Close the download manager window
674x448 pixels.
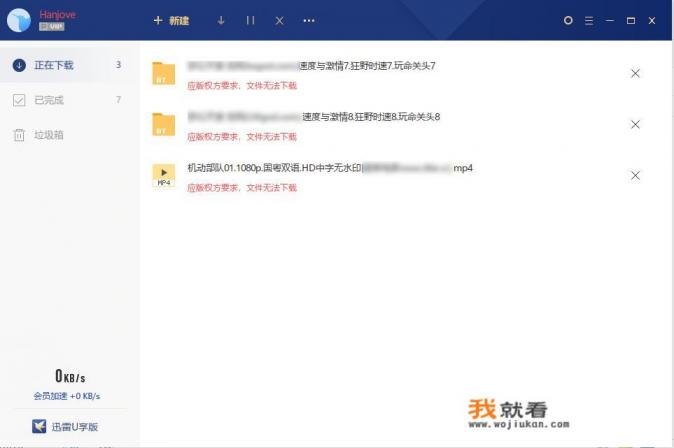point(652,21)
